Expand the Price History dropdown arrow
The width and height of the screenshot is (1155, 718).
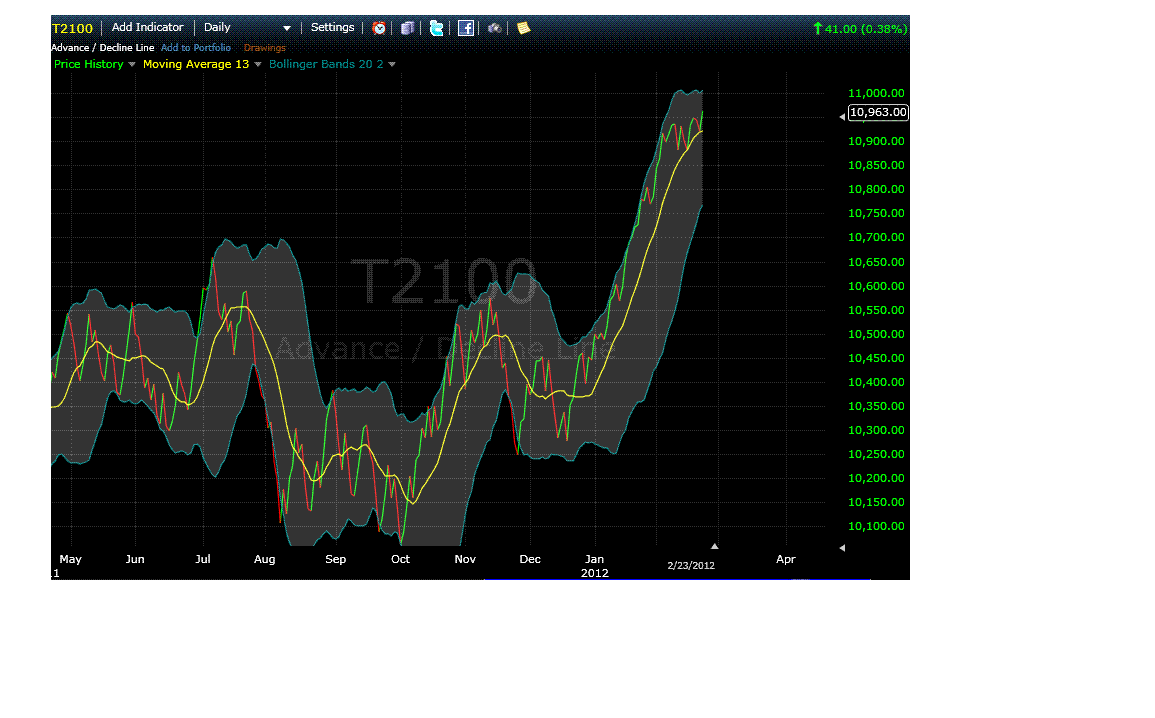pos(132,64)
